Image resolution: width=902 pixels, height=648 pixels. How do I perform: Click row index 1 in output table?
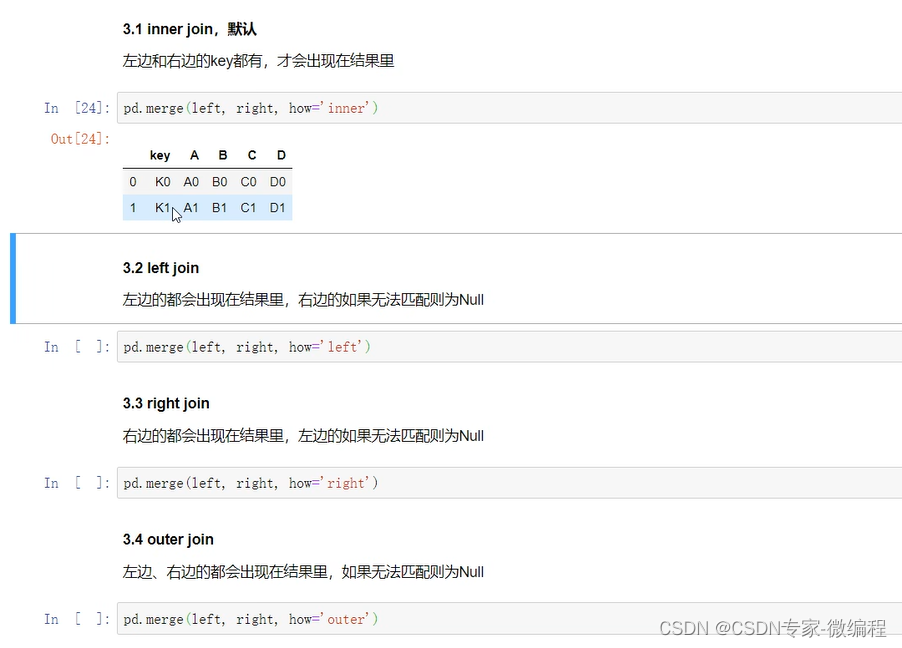pyautogui.click(x=133, y=208)
